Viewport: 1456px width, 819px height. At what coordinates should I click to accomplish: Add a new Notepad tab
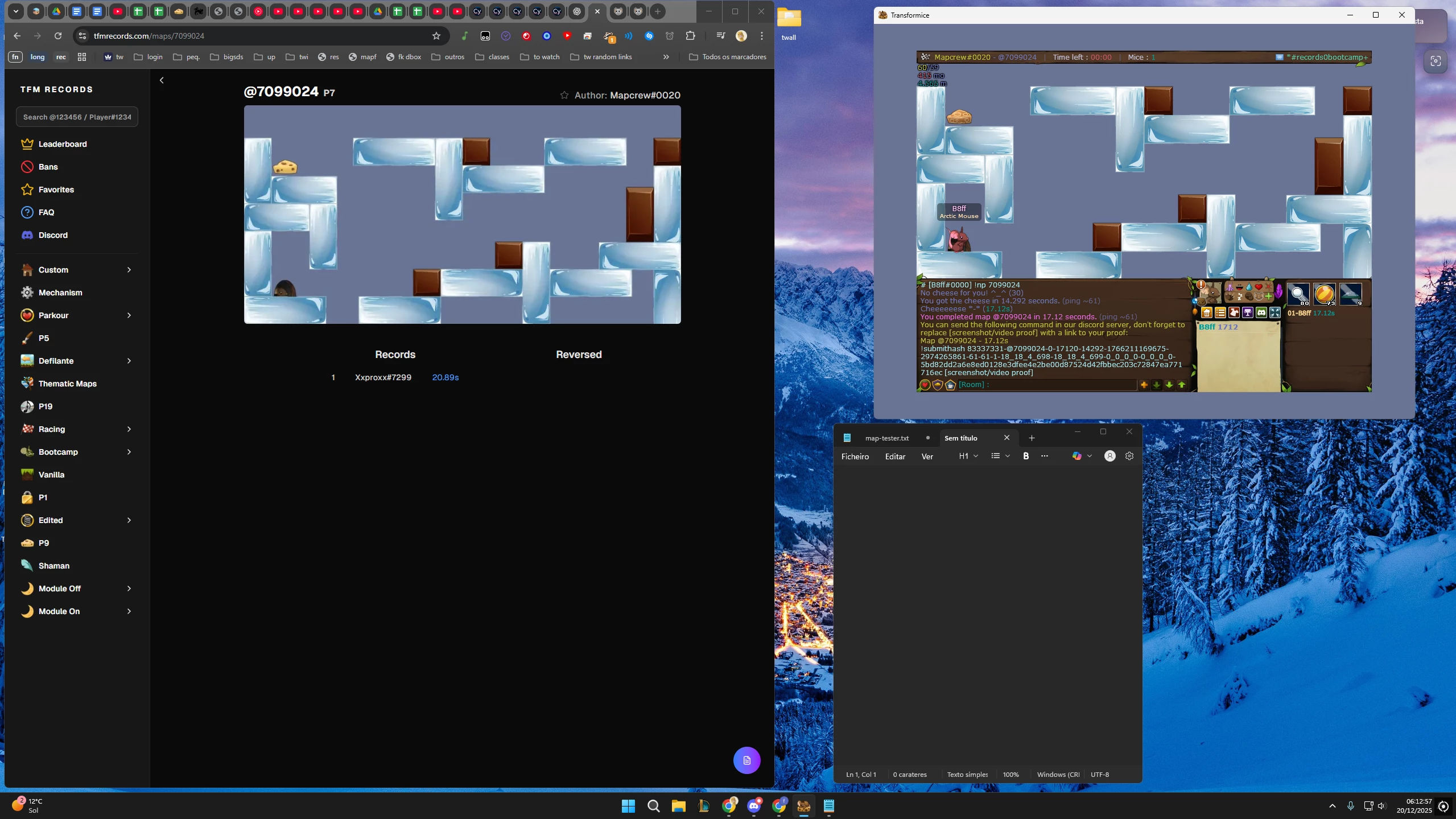1032,438
